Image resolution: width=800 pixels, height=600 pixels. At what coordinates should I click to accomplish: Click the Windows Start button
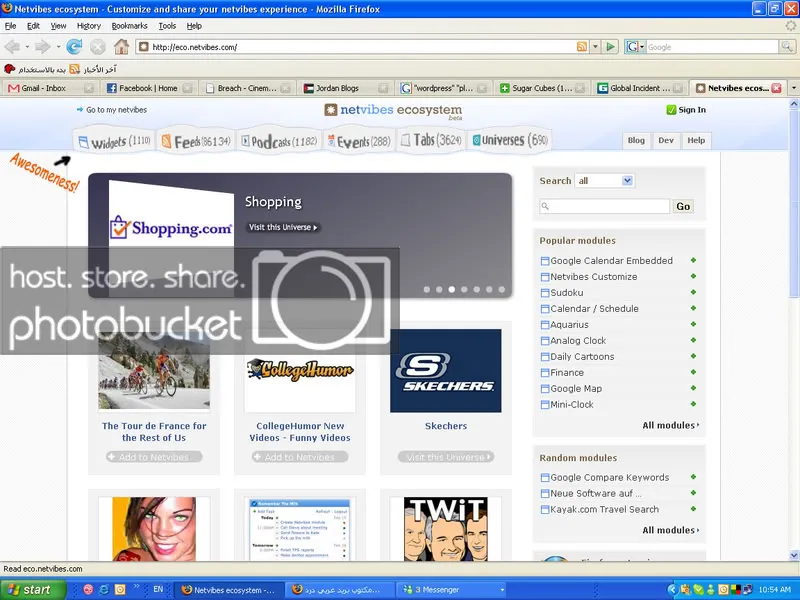tap(28, 590)
